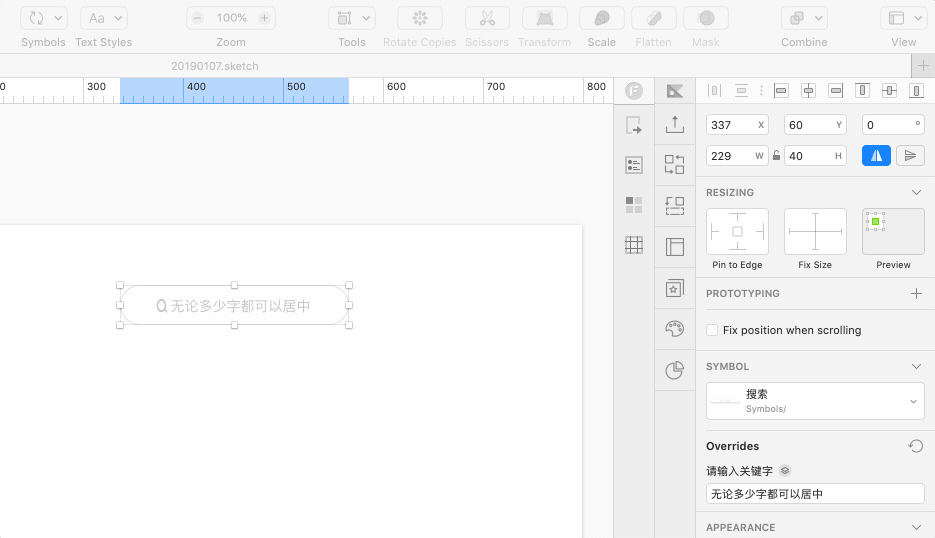Click the grid icon in left plugin column

[633, 245]
